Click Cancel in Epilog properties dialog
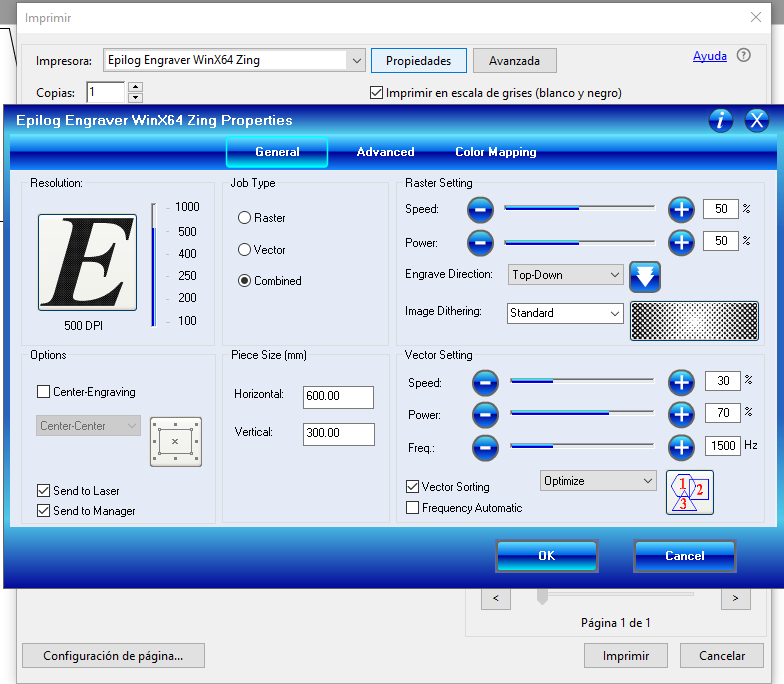 click(684, 556)
